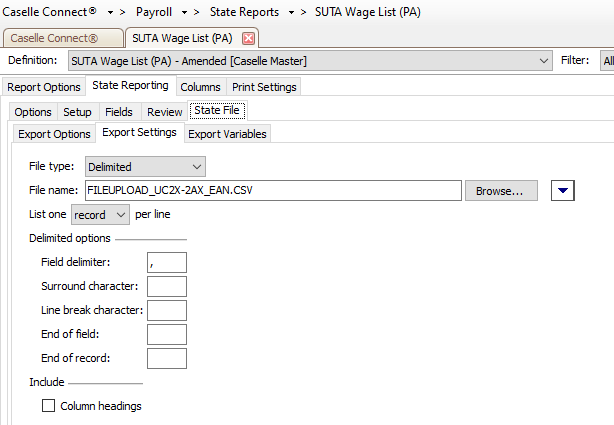Switch to the Caselle Connect tab
Viewport: 614px width, 425px height.
(62, 38)
